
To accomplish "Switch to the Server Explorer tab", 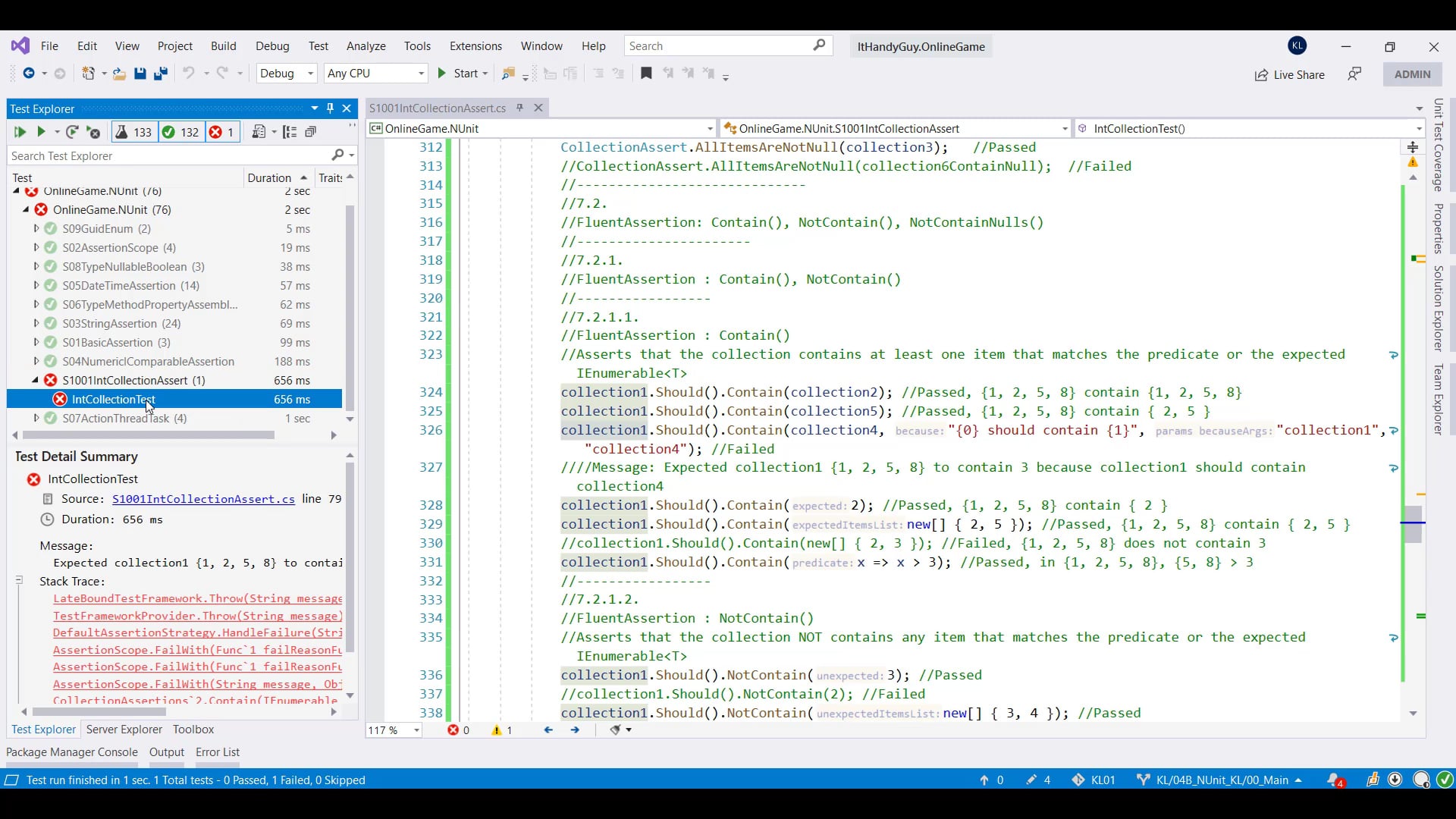I will click(124, 730).
